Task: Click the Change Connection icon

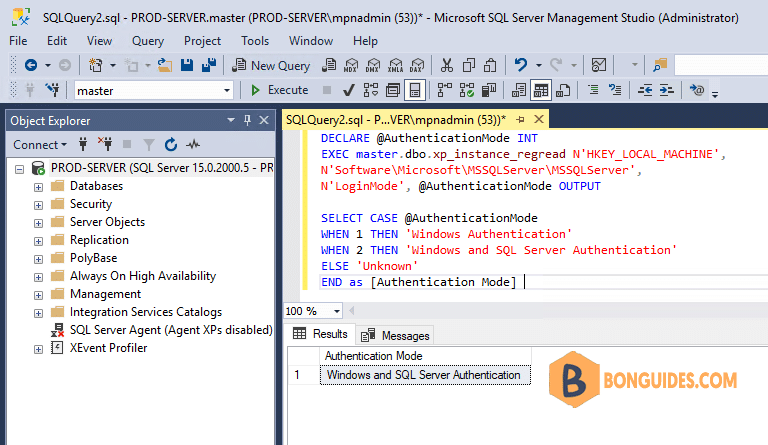Action: (52, 90)
